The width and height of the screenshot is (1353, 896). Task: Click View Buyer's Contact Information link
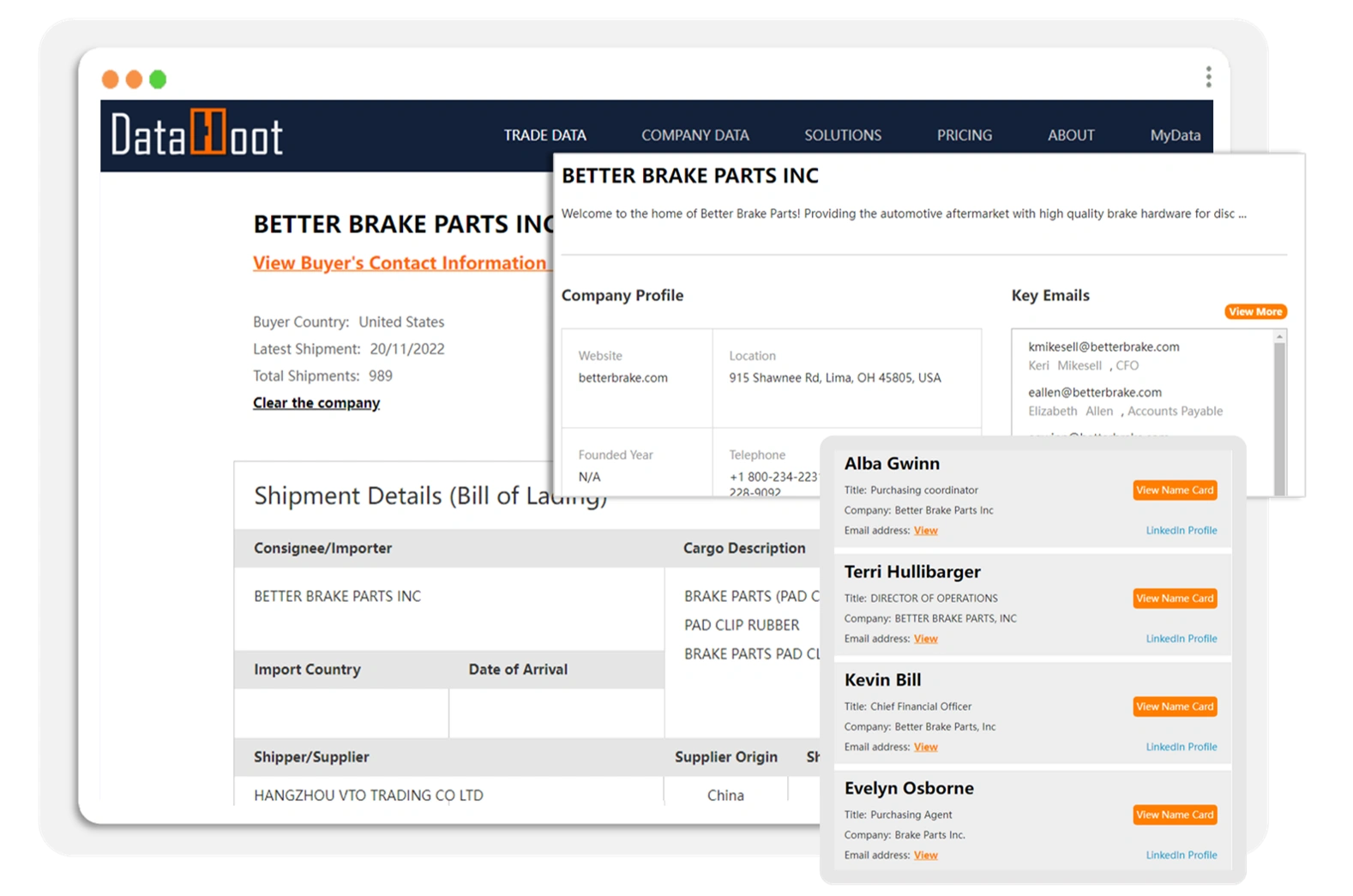click(x=399, y=263)
